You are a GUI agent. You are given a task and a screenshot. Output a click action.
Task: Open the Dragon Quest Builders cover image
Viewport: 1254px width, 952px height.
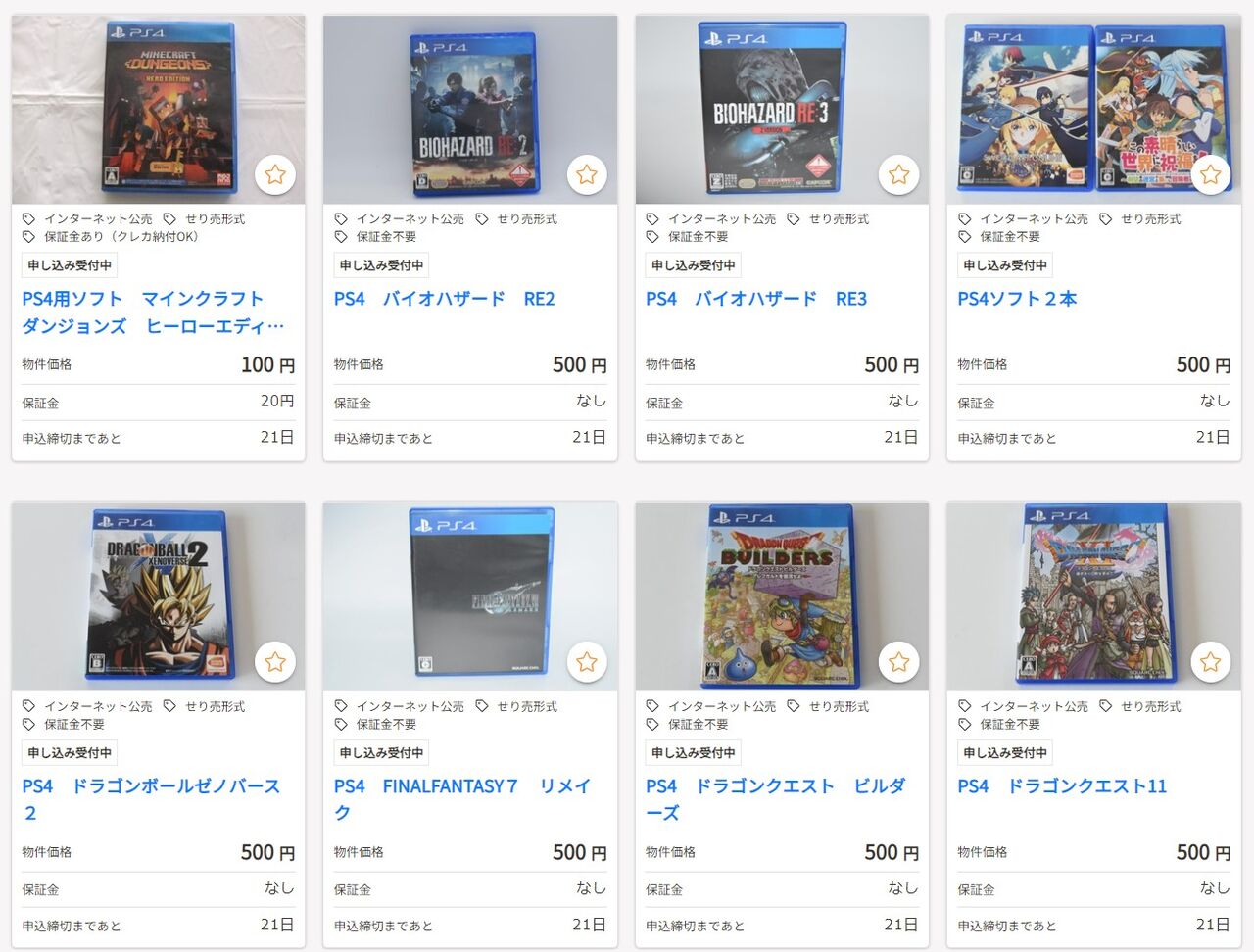coord(782,596)
